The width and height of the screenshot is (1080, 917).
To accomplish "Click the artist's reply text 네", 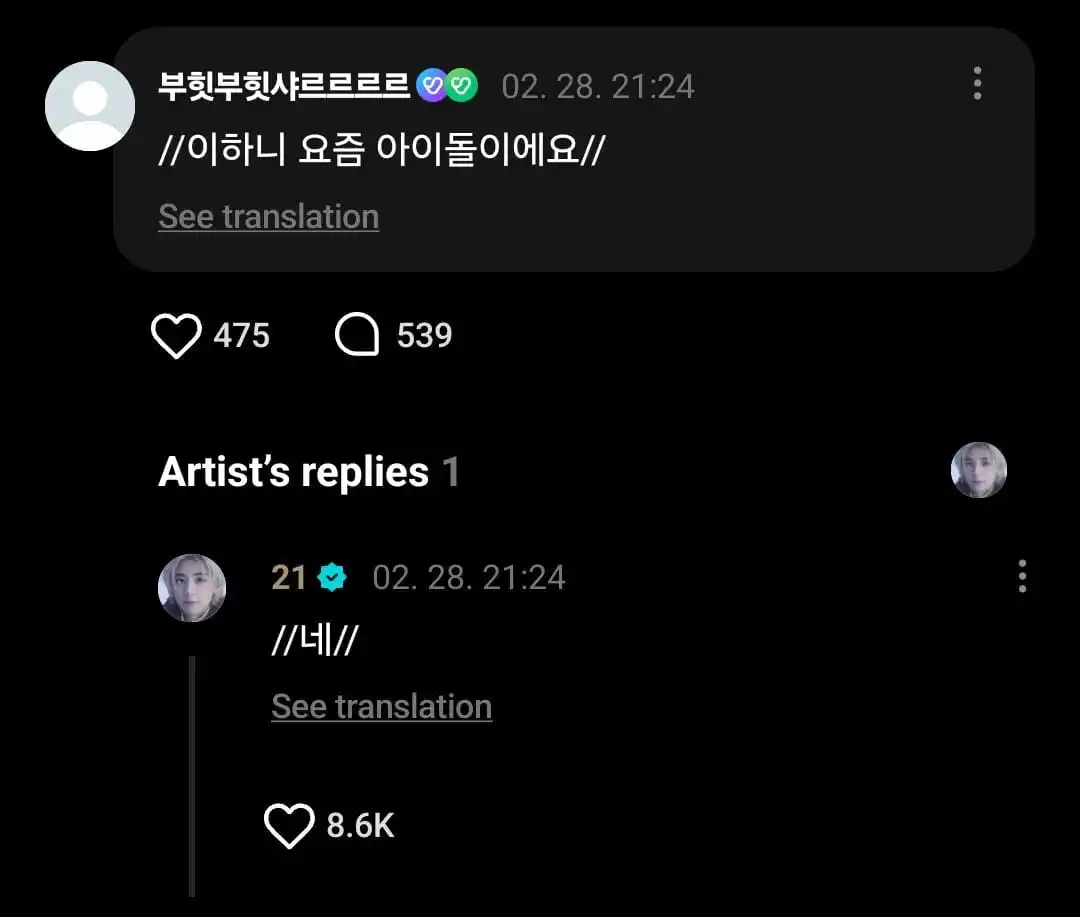I will point(314,643).
